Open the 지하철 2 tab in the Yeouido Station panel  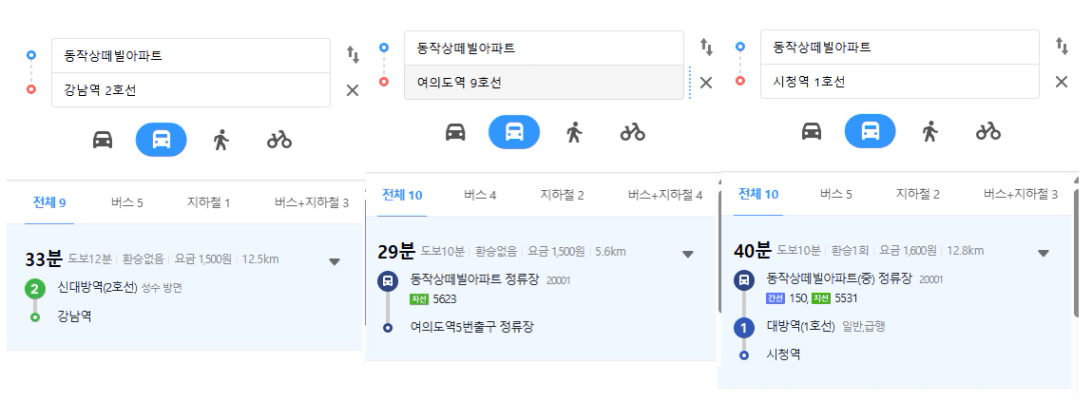coord(562,195)
